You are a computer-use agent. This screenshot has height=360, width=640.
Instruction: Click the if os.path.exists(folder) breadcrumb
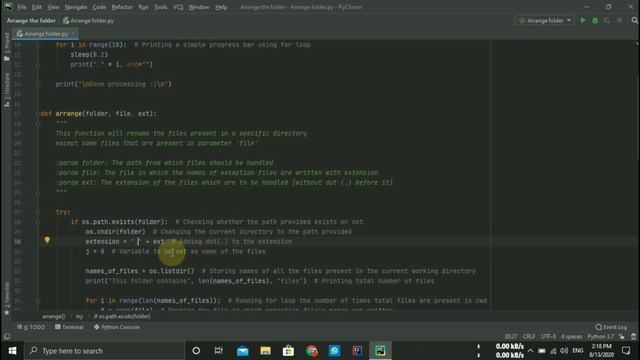122,316
